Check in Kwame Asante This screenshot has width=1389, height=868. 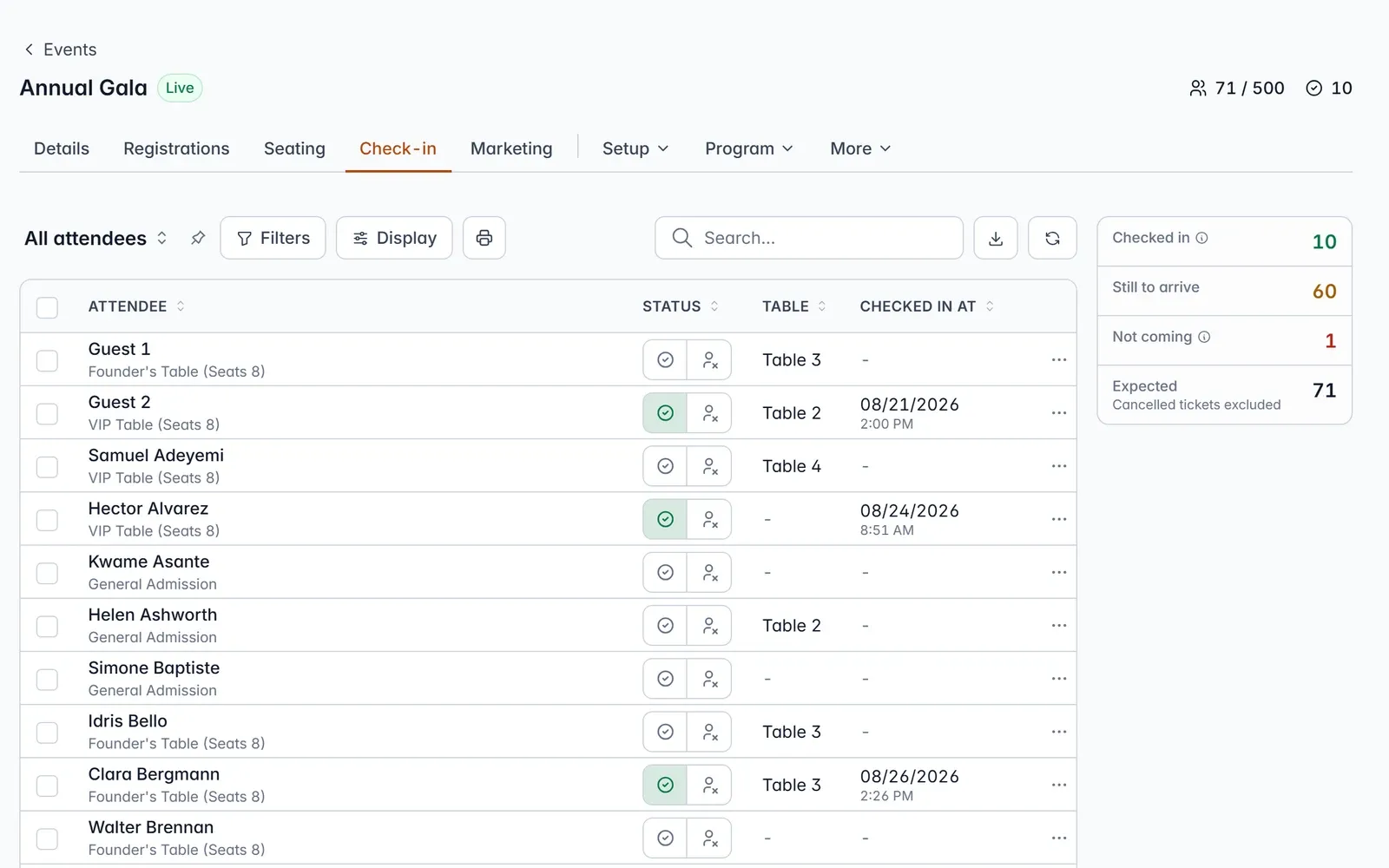pos(665,573)
